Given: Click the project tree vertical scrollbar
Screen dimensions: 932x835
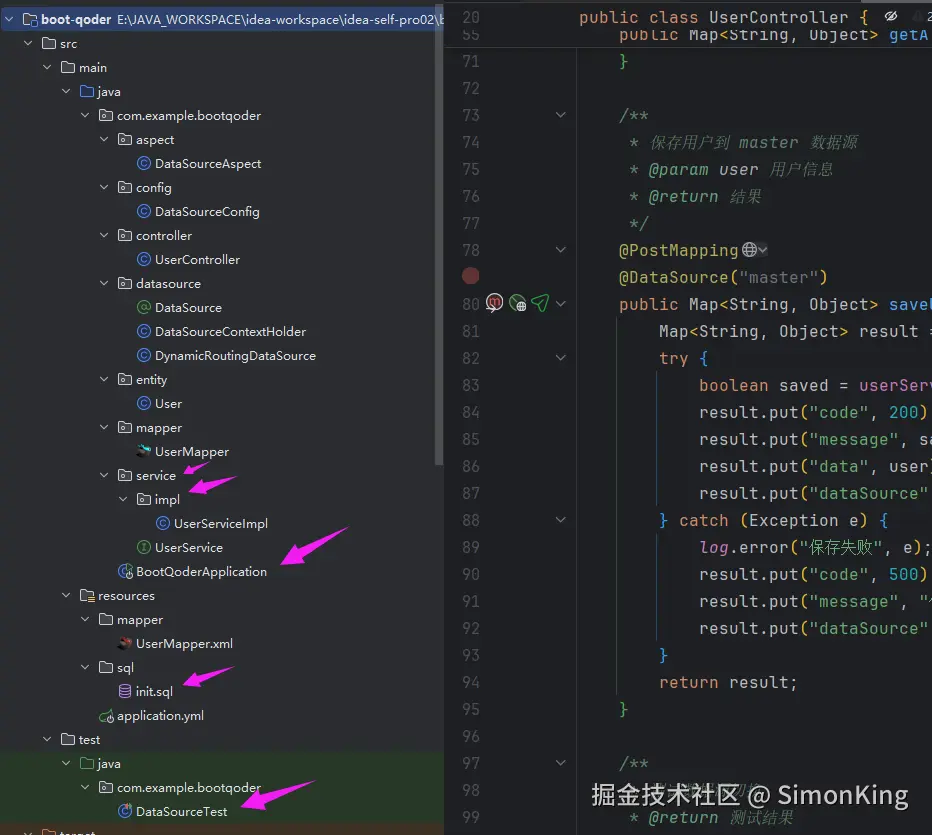Looking at the screenshot, I should [439, 235].
